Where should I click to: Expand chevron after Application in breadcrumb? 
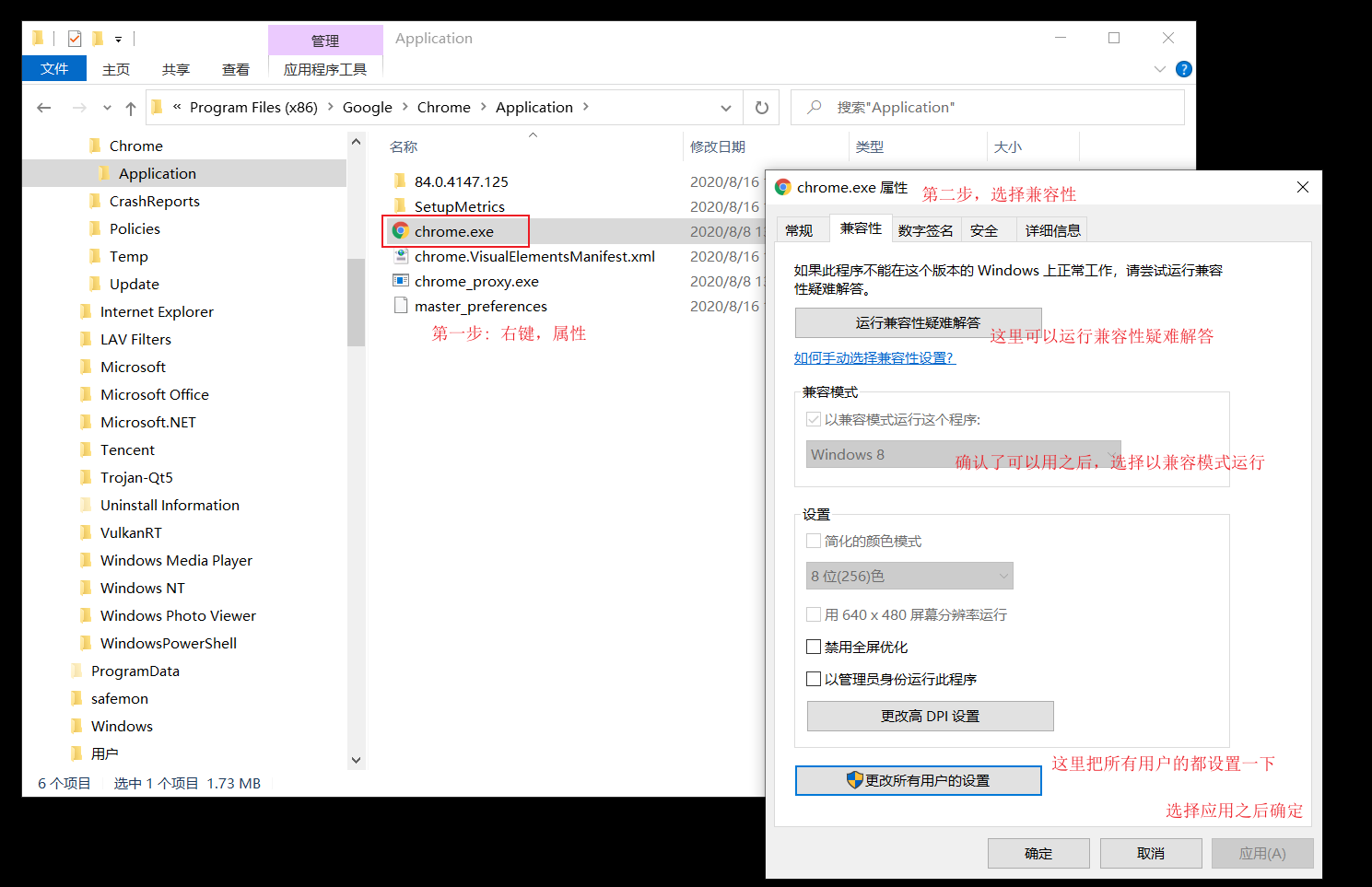(x=585, y=107)
